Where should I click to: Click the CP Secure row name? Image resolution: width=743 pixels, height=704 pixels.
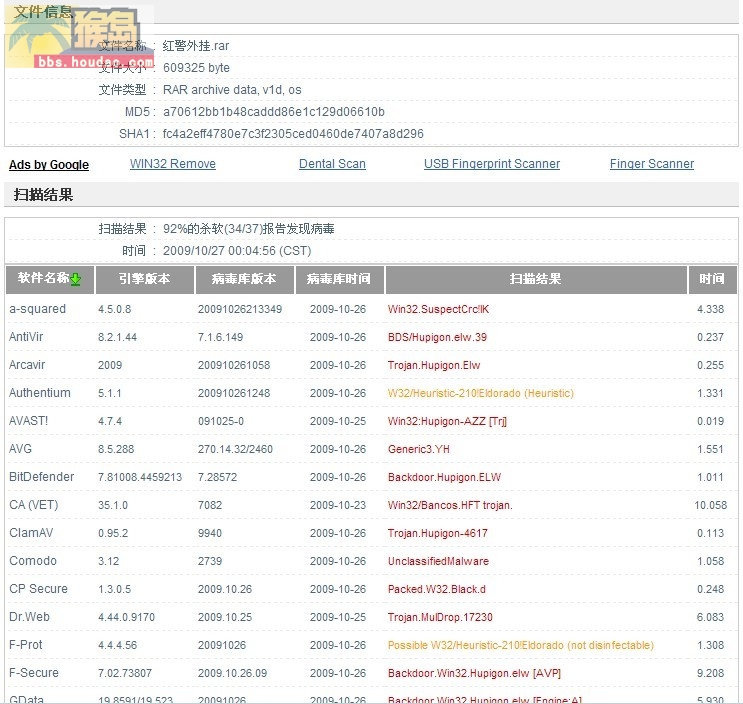38,588
